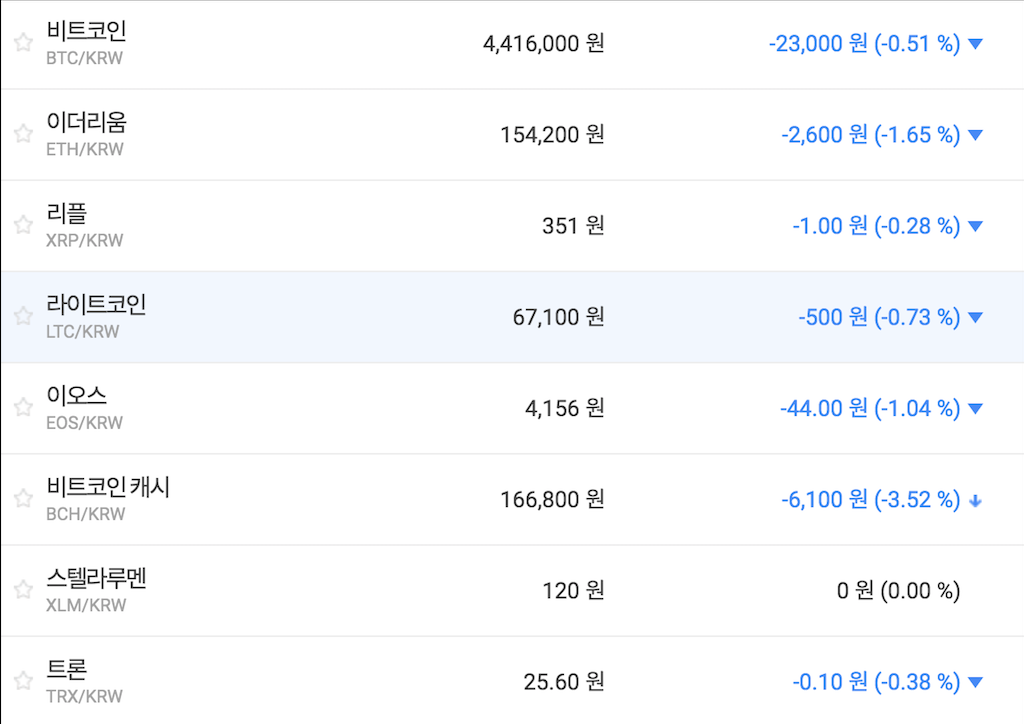The image size is (1024, 724).
Task: Click the star icon next to LTC/KRW
Action: 23,316
